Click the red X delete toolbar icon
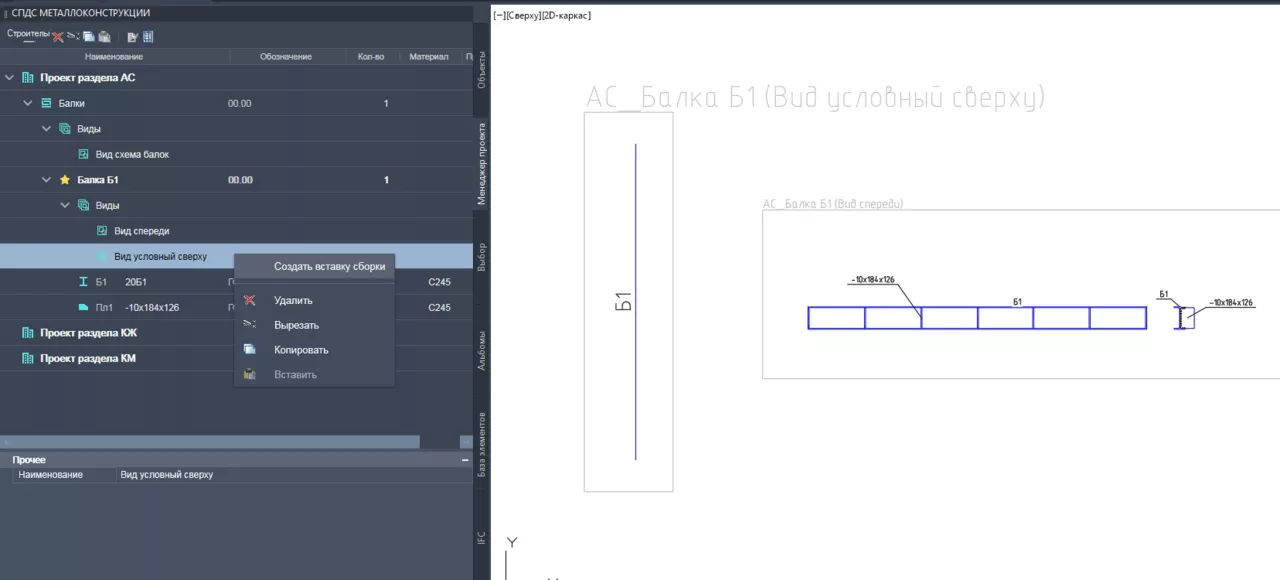 coord(58,37)
